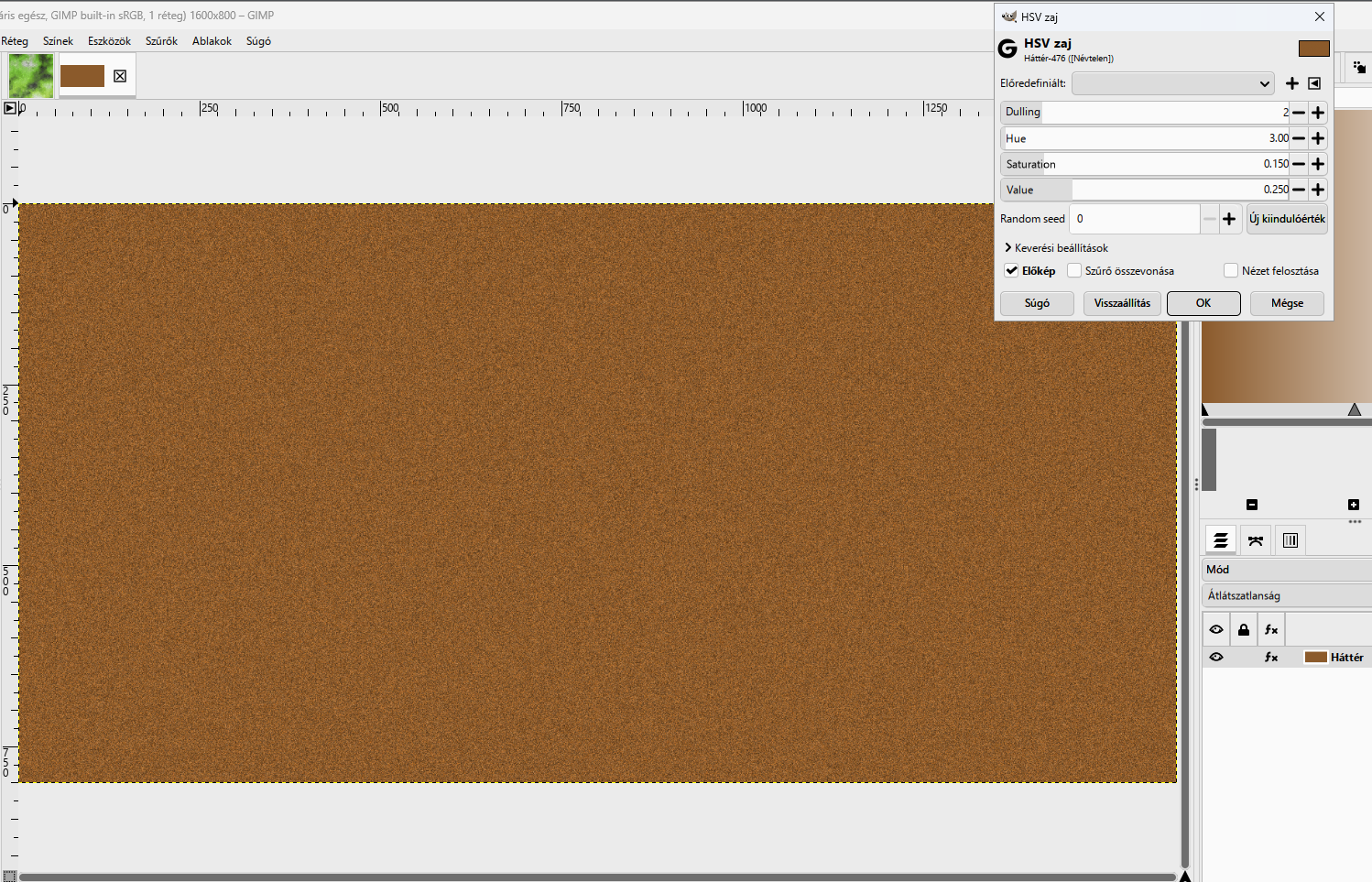Click the lock column header icon
The image size is (1372, 882).
point(1244,629)
